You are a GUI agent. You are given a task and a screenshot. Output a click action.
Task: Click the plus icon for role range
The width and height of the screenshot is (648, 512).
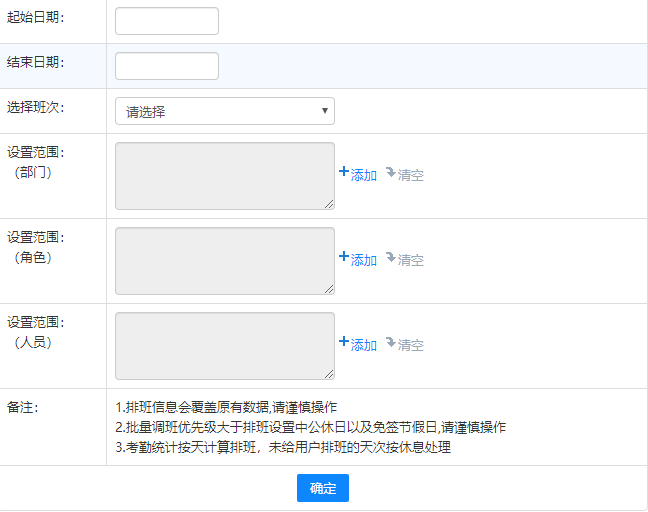[344, 257]
